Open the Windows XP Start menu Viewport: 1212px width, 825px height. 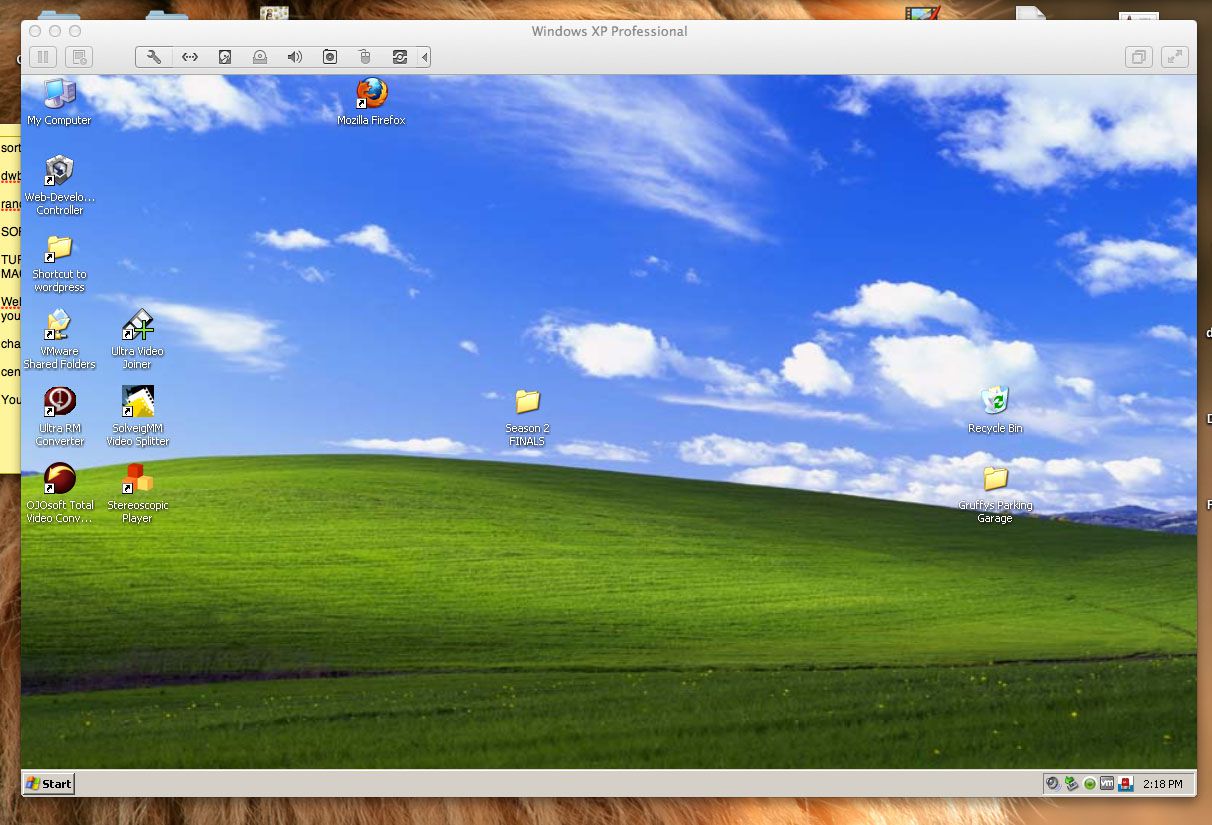pos(49,783)
